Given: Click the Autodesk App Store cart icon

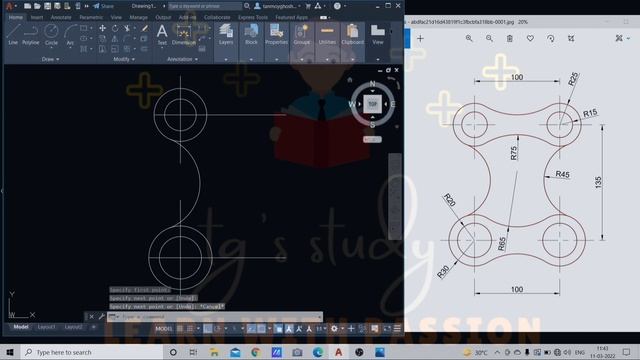Looking at the screenshot, I should pos(308,6).
